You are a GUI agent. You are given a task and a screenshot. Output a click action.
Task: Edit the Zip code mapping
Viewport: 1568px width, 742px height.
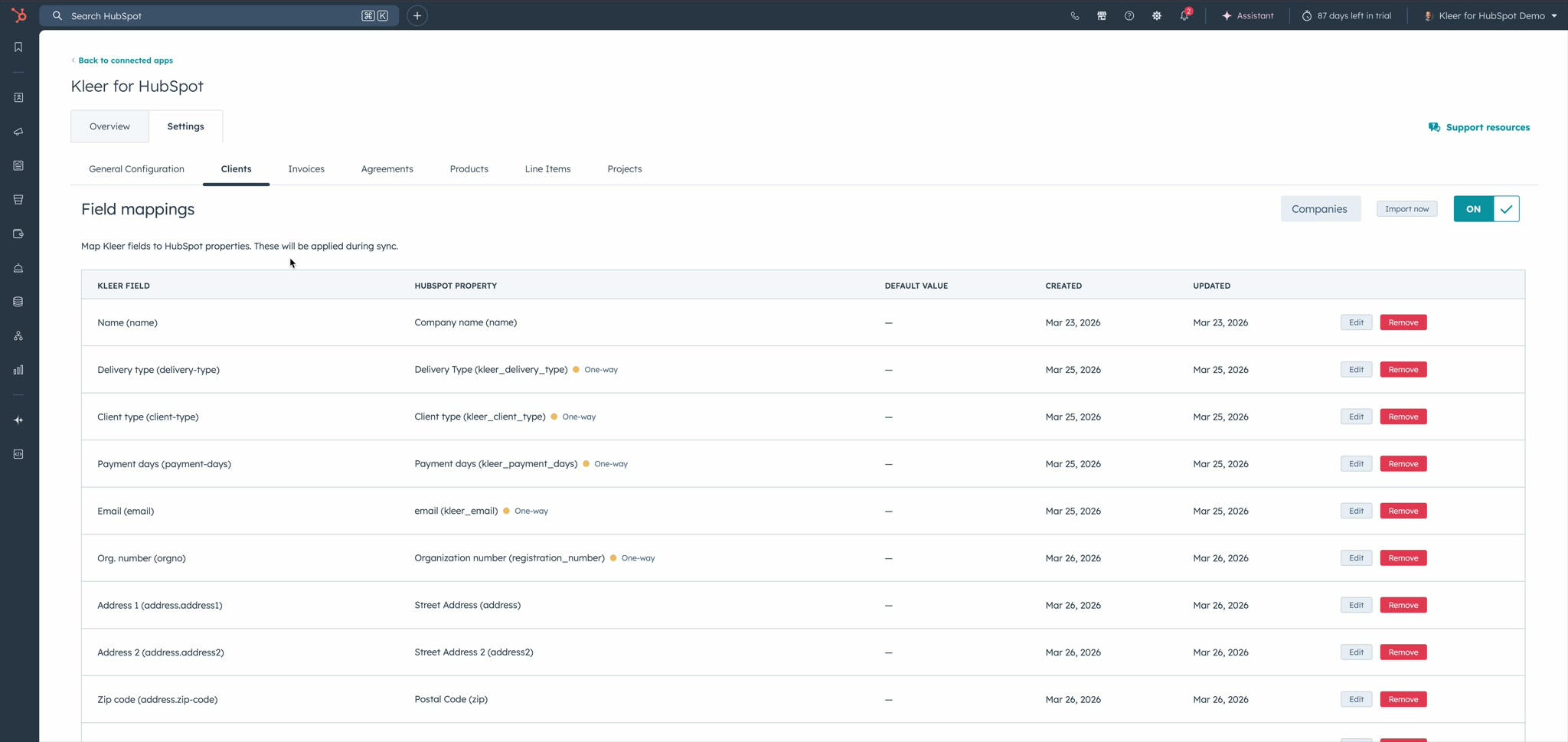1356,699
